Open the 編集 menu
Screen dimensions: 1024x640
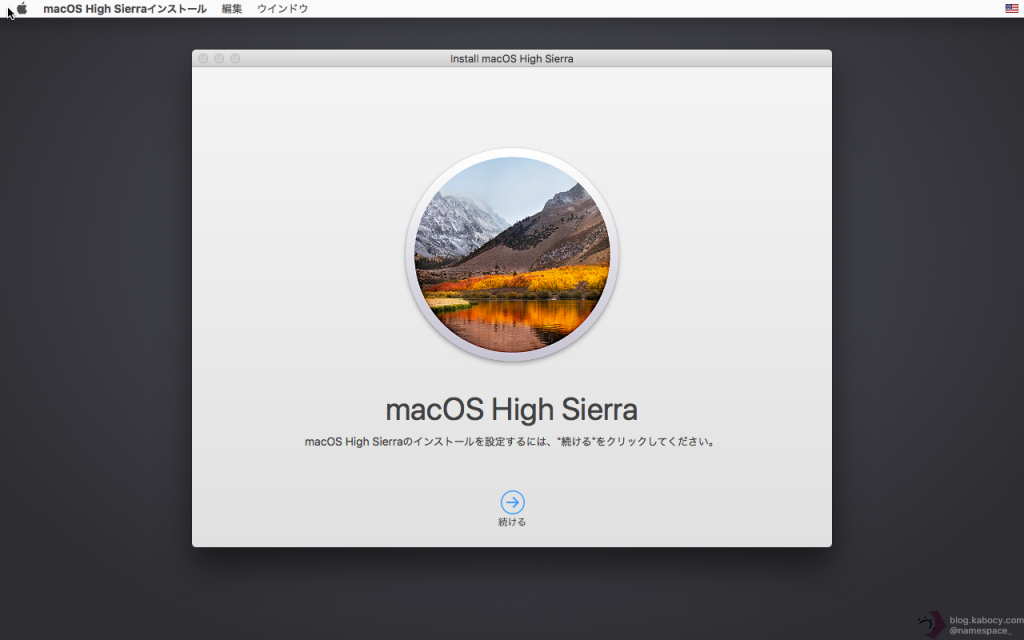(x=232, y=8)
